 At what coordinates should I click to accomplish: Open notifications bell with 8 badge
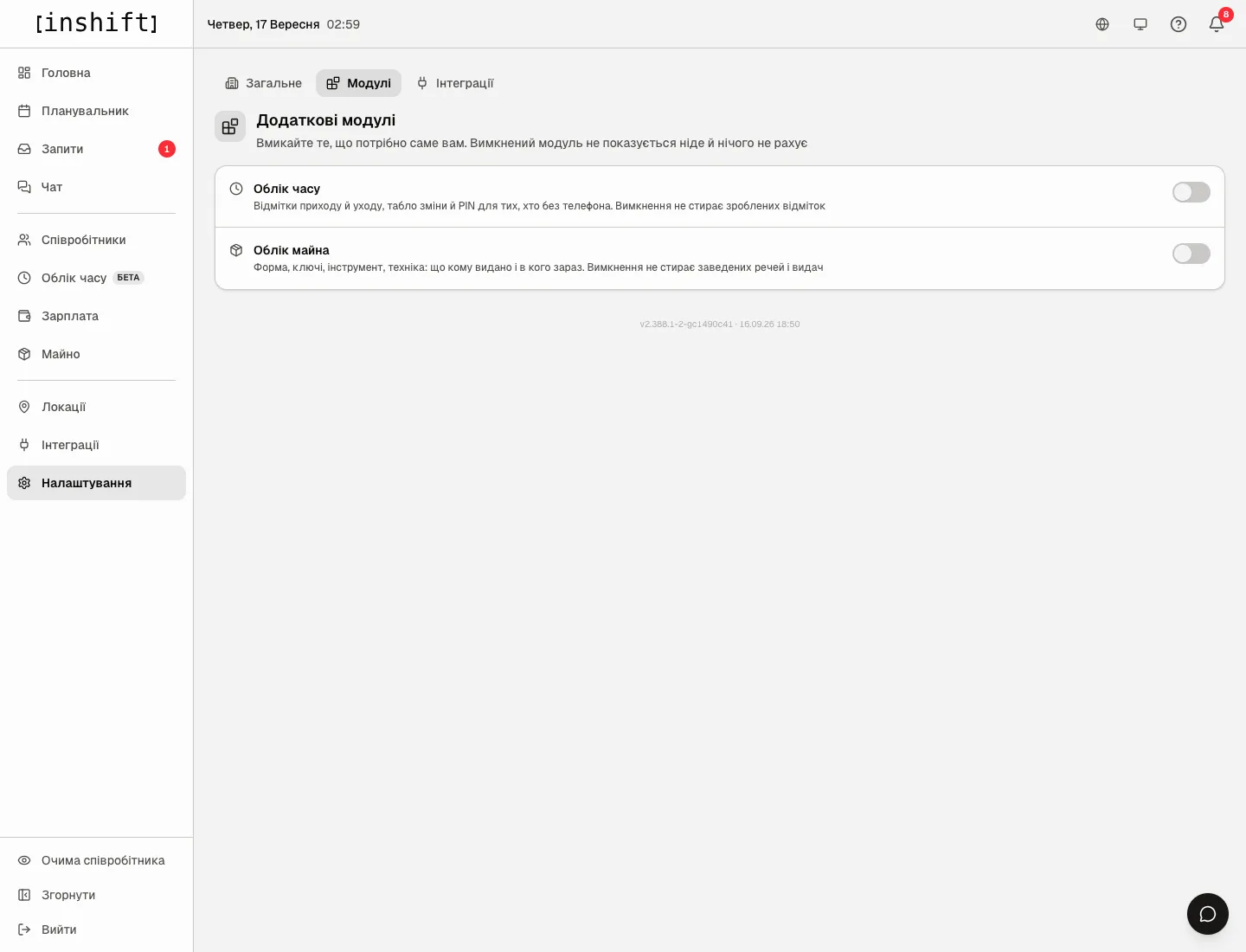(1217, 24)
